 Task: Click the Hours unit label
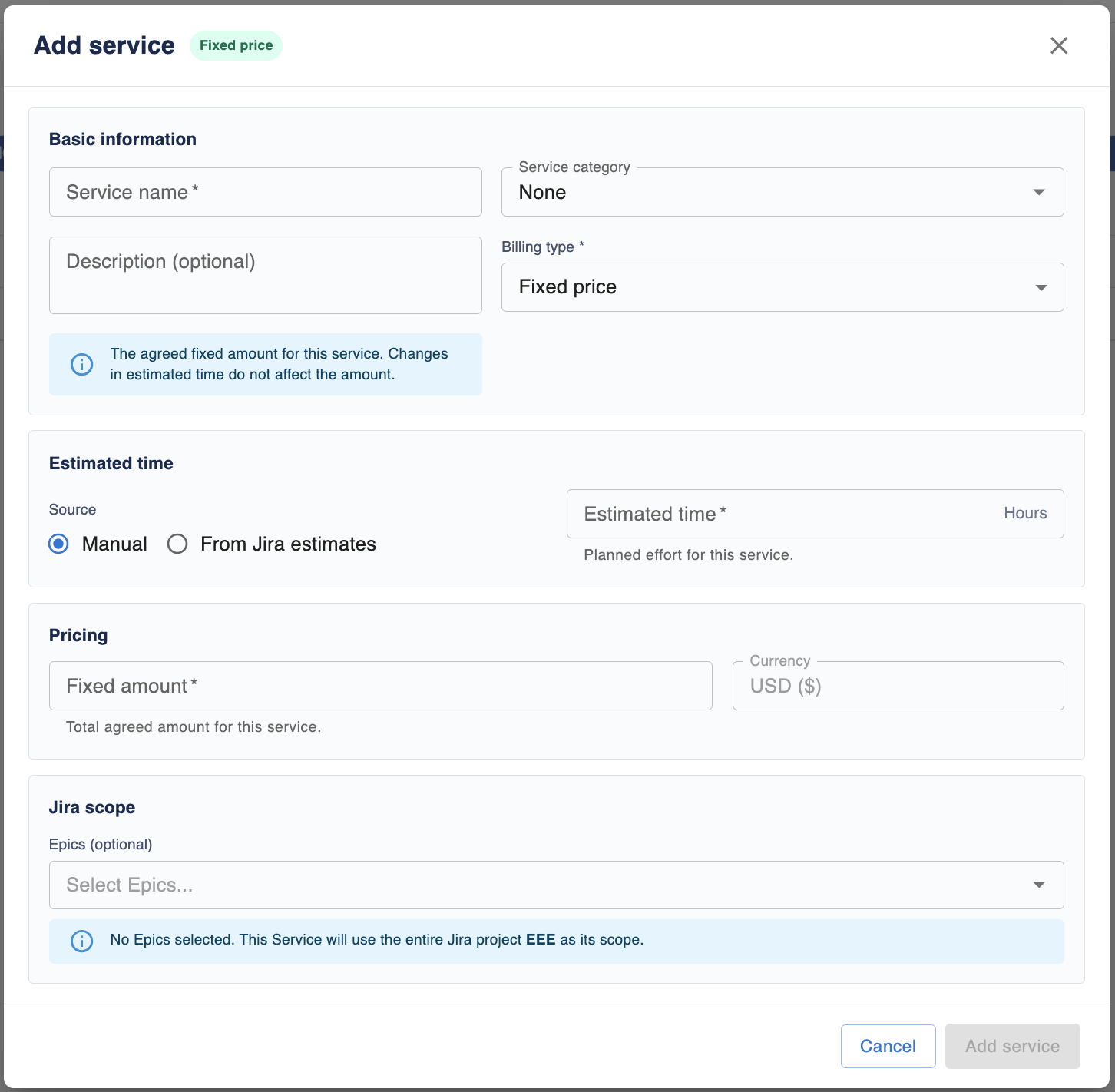tap(1025, 513)
